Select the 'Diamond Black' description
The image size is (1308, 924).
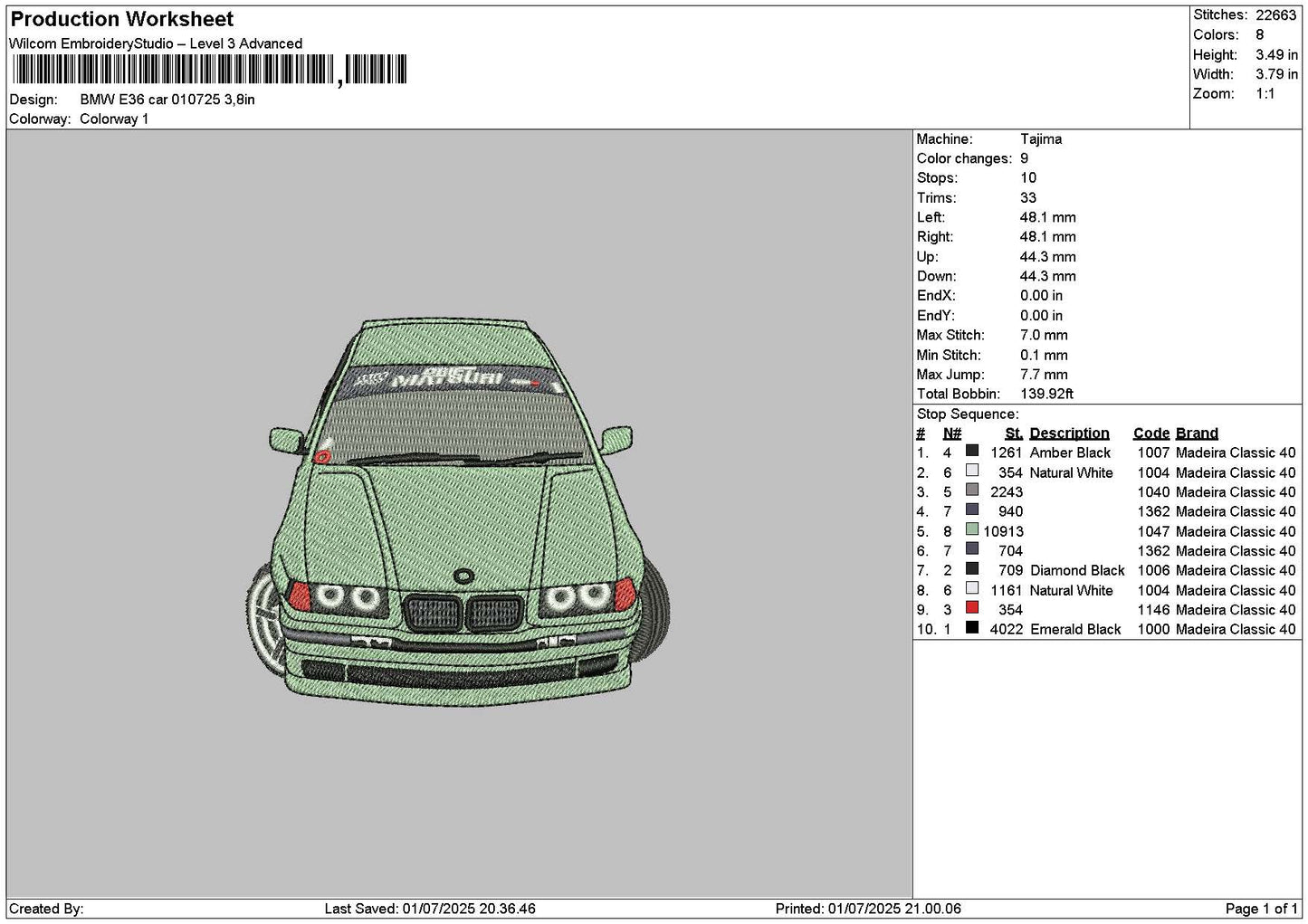[x=1077, y=571]
